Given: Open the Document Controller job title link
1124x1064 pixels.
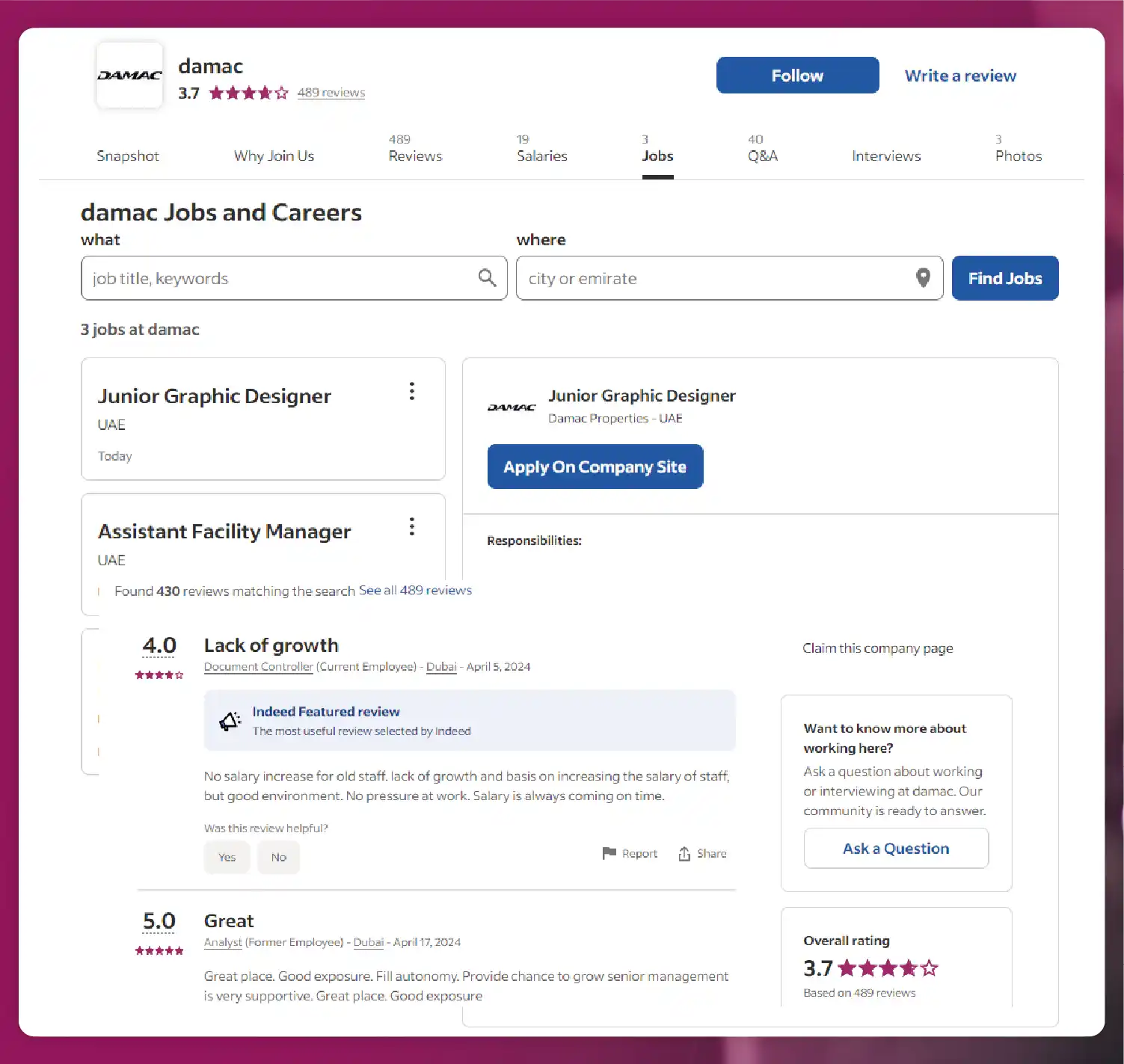Looking at the screenshot, I should coord(259,666).
